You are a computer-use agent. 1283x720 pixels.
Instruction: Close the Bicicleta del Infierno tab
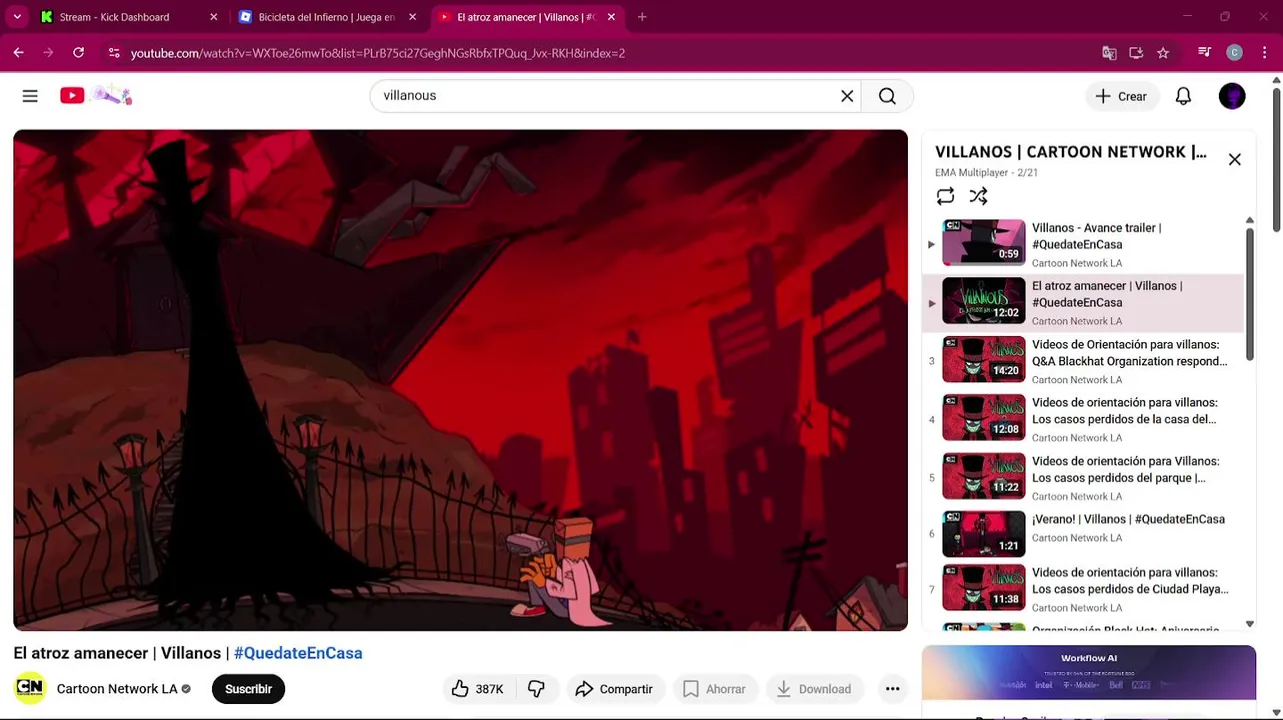tap(412, 17)
